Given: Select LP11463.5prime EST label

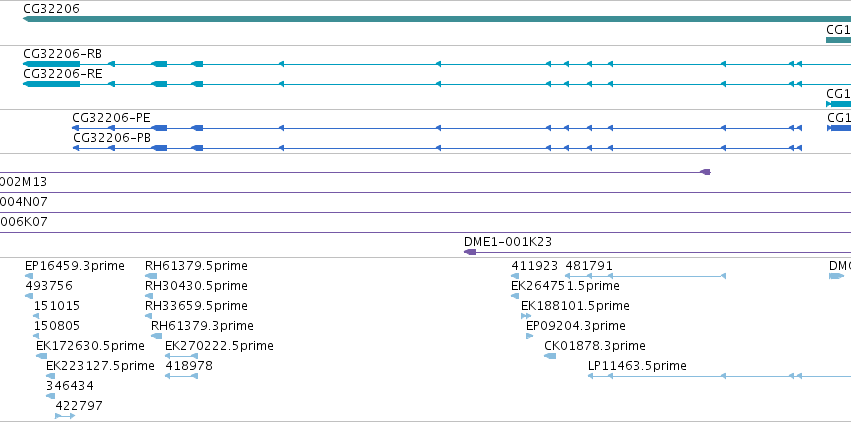Looking at the screenshot, I should point(637,366).
